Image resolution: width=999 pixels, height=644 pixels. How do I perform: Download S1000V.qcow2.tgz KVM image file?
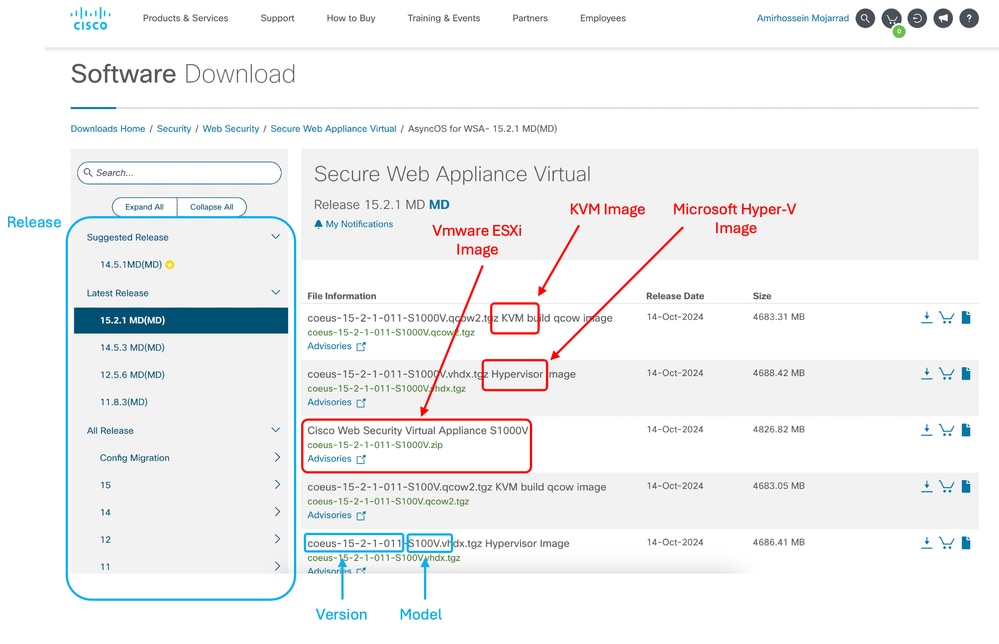(926, 317)
